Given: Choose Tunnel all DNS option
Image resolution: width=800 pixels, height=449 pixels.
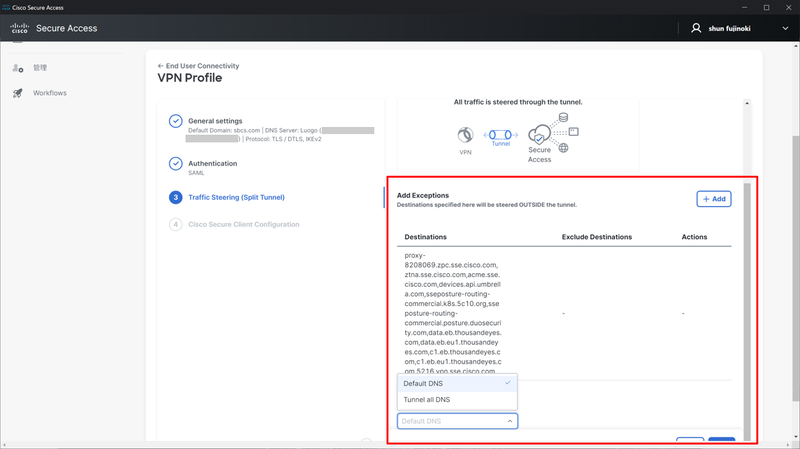Looking at the screenshot, I should [x=457, y=400].
